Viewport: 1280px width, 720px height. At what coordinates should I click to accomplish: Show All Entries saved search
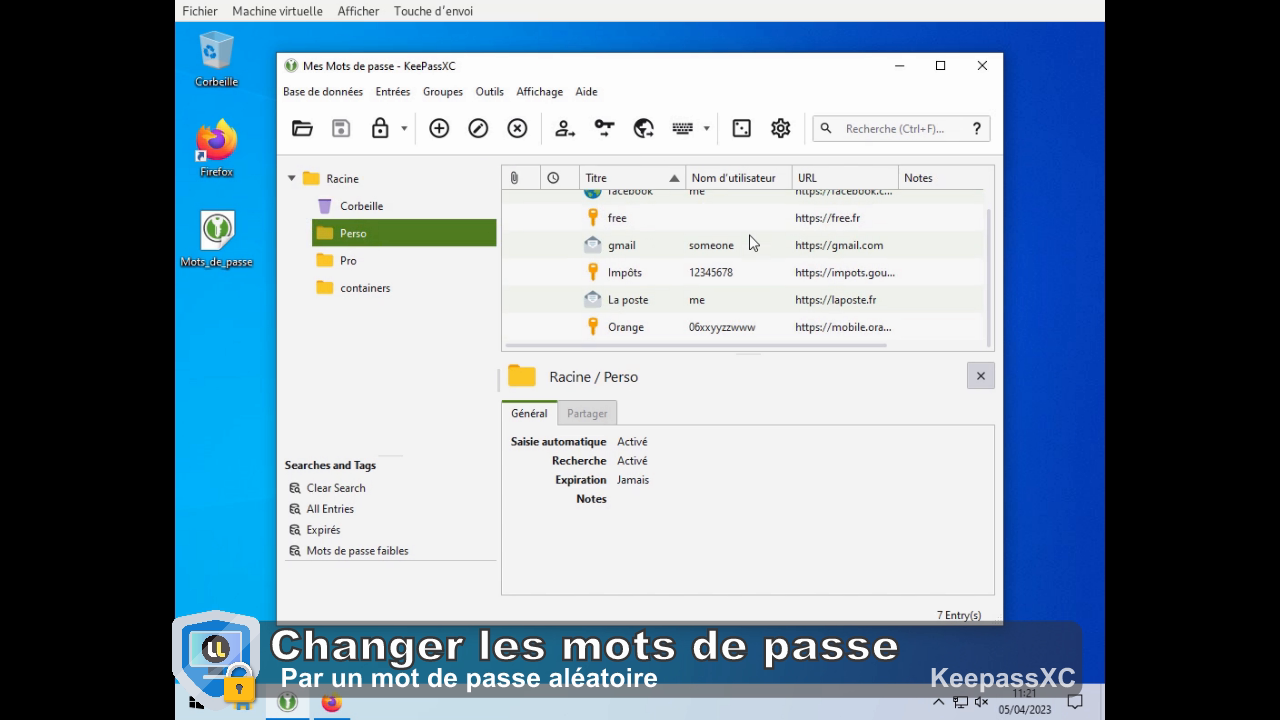coord(330,509)
